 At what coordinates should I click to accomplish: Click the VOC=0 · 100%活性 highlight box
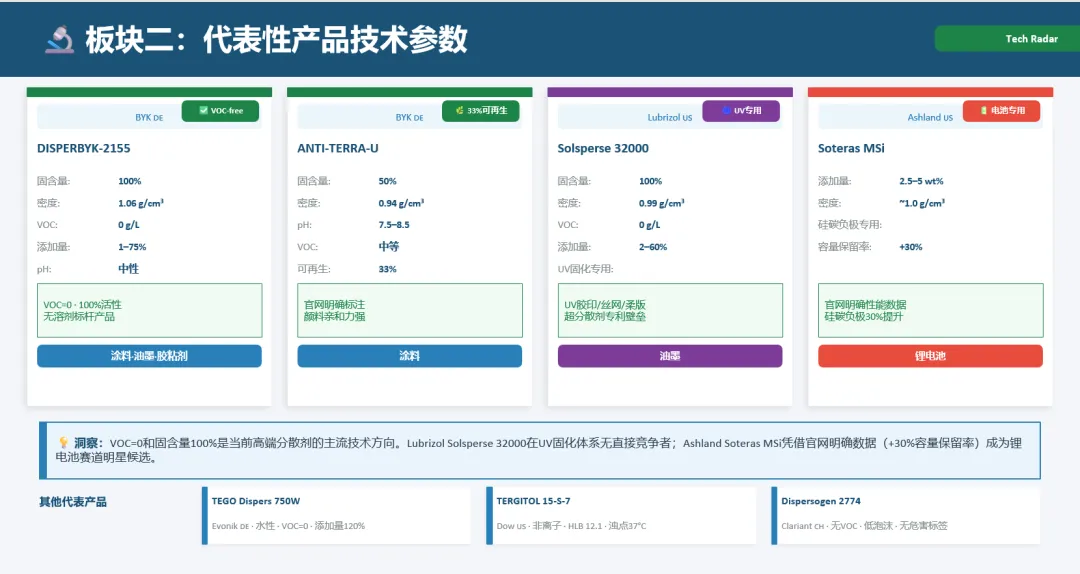click(x=149, y=310)
